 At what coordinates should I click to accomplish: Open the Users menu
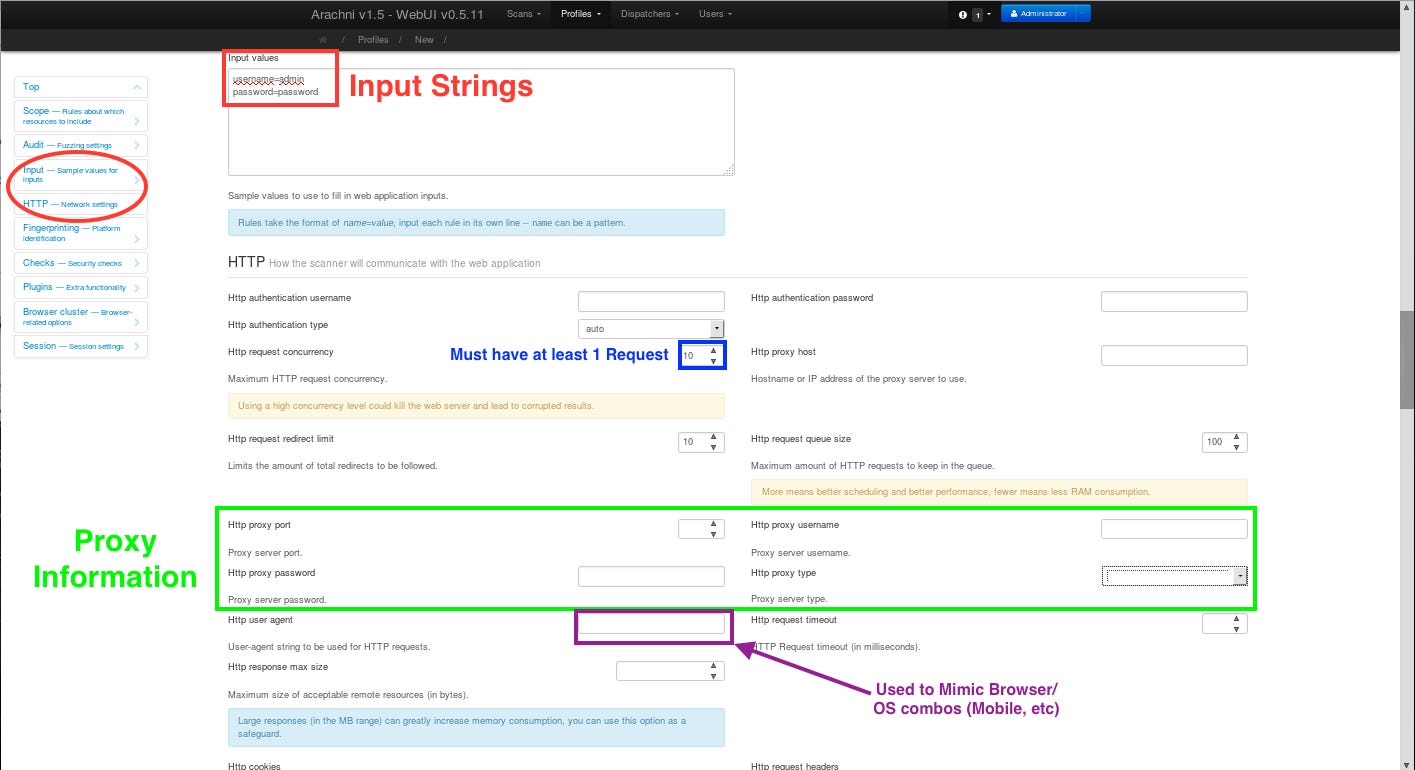(x=715, y=14)
